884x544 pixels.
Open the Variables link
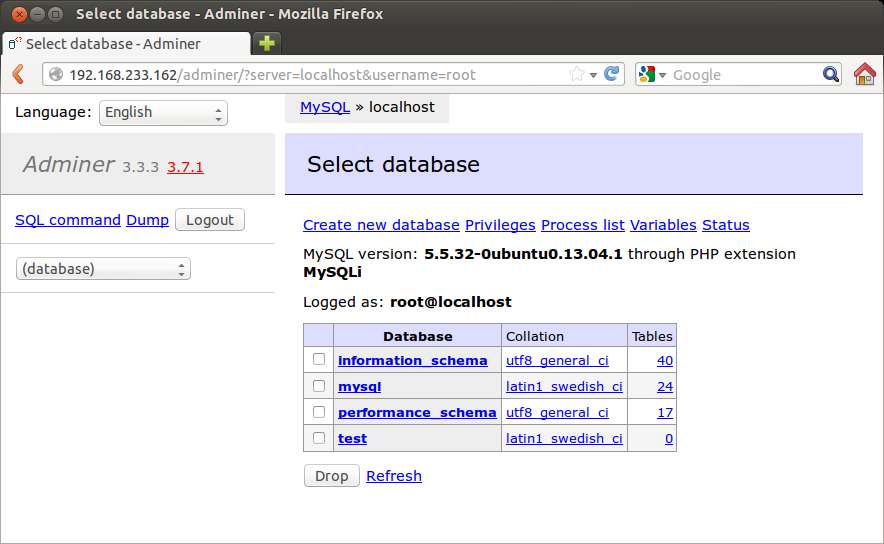pos(663,225)
